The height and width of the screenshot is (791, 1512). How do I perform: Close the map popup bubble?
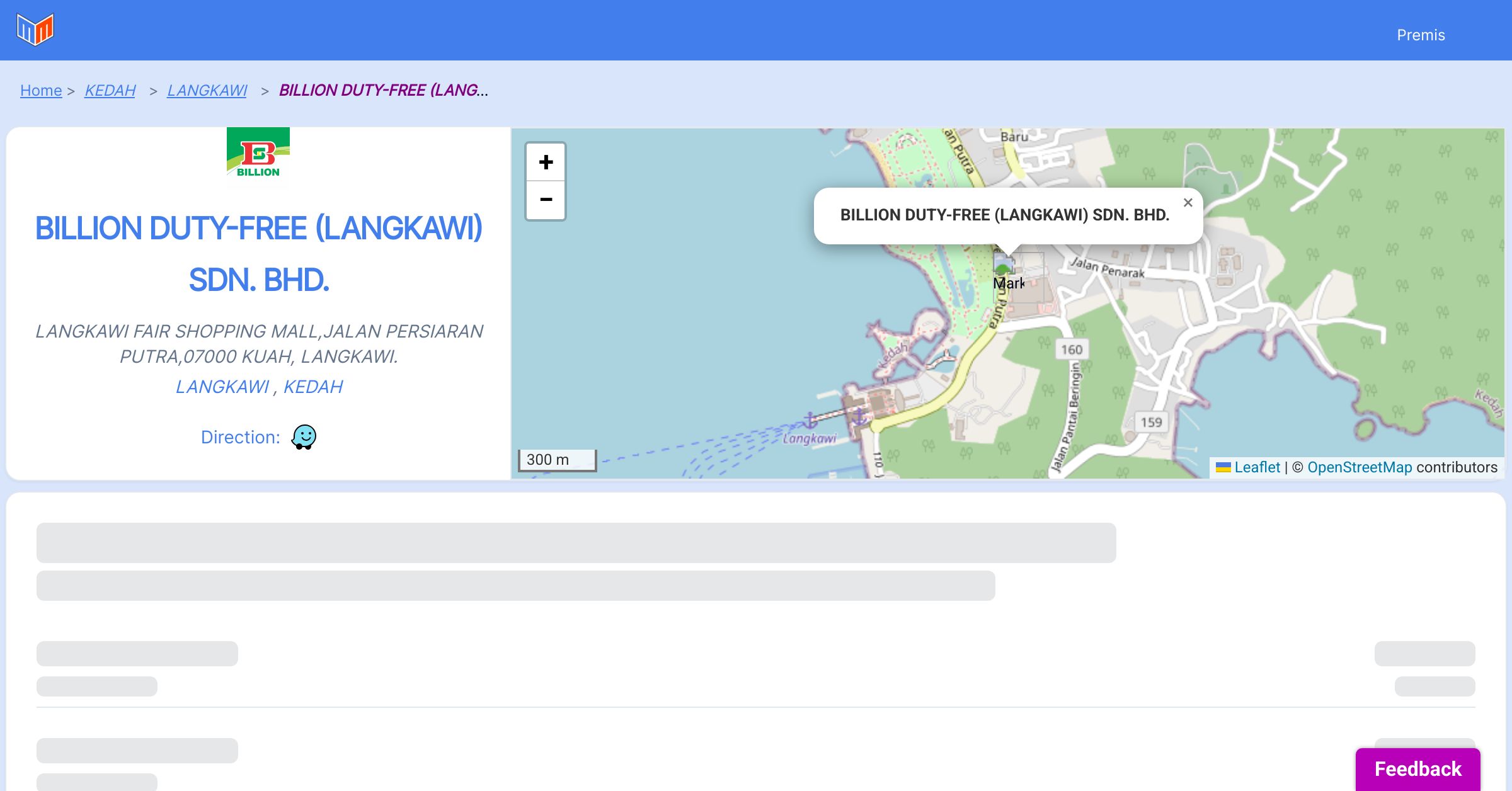click(x=1188, y=203)
